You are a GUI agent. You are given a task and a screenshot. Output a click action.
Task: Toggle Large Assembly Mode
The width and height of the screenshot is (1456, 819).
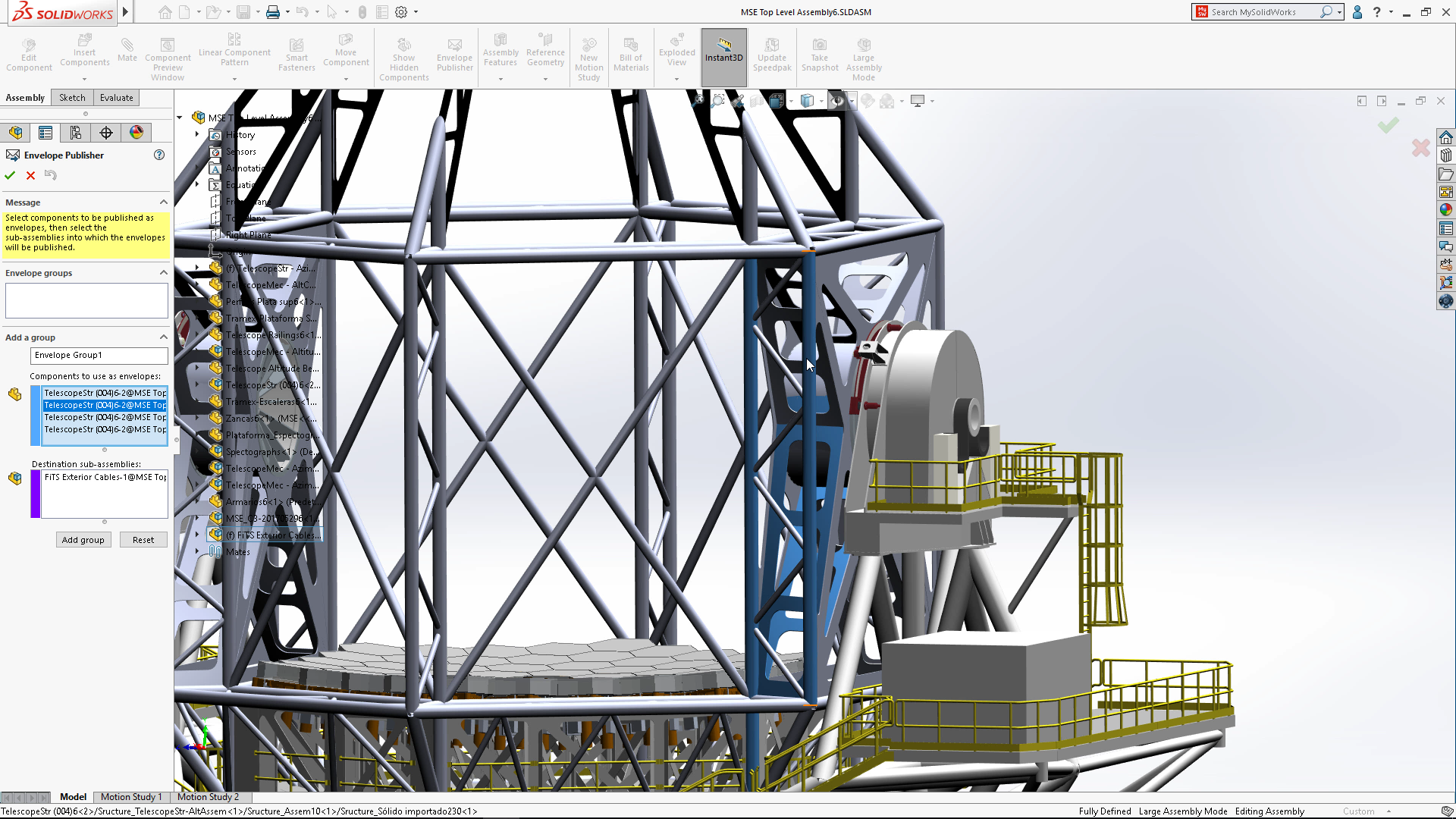pyautogui.click(x=864, y=53)
